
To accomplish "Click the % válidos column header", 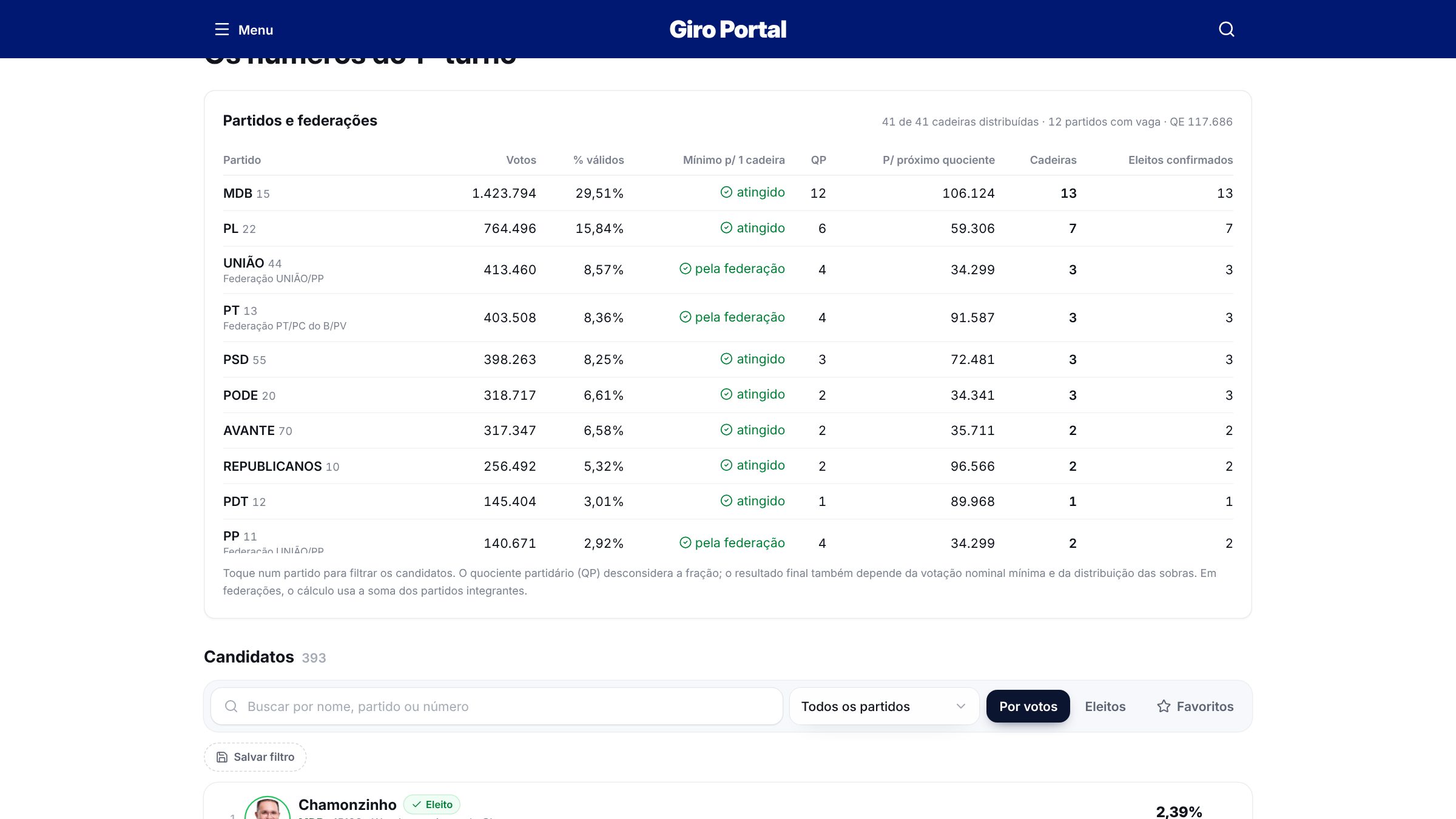I will [x=598, y=160].
